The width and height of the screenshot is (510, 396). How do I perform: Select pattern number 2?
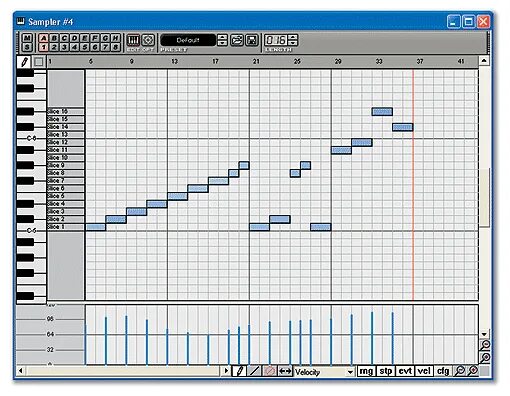pos(54,47)
